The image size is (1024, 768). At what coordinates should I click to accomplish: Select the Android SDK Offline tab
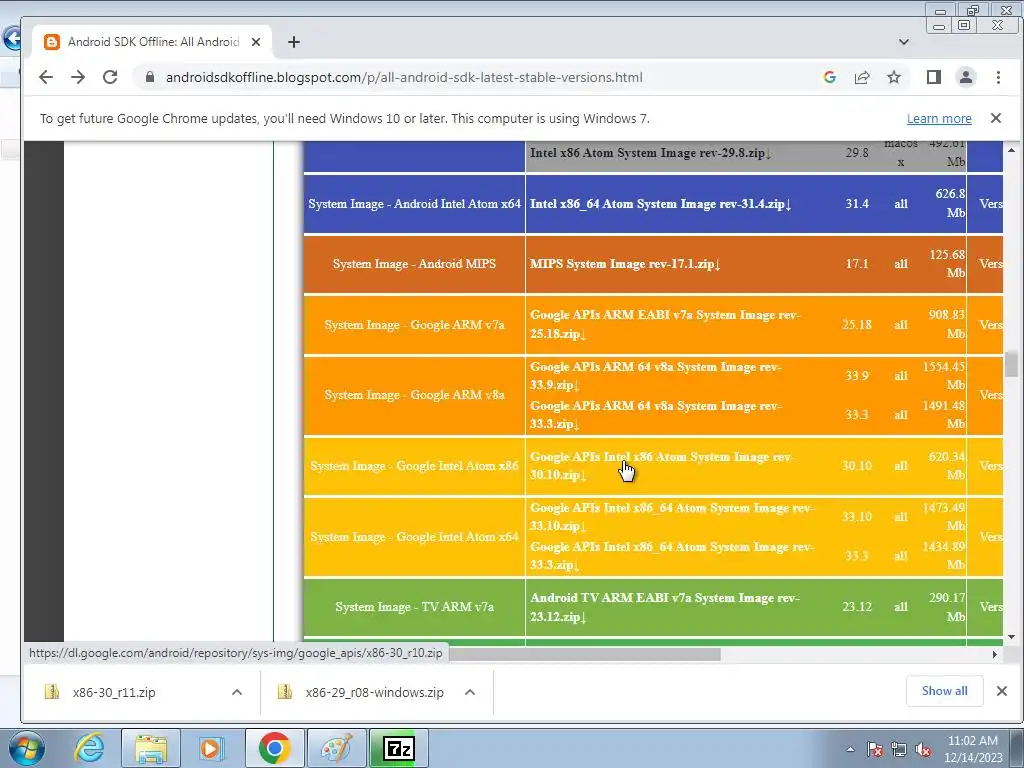152,42
